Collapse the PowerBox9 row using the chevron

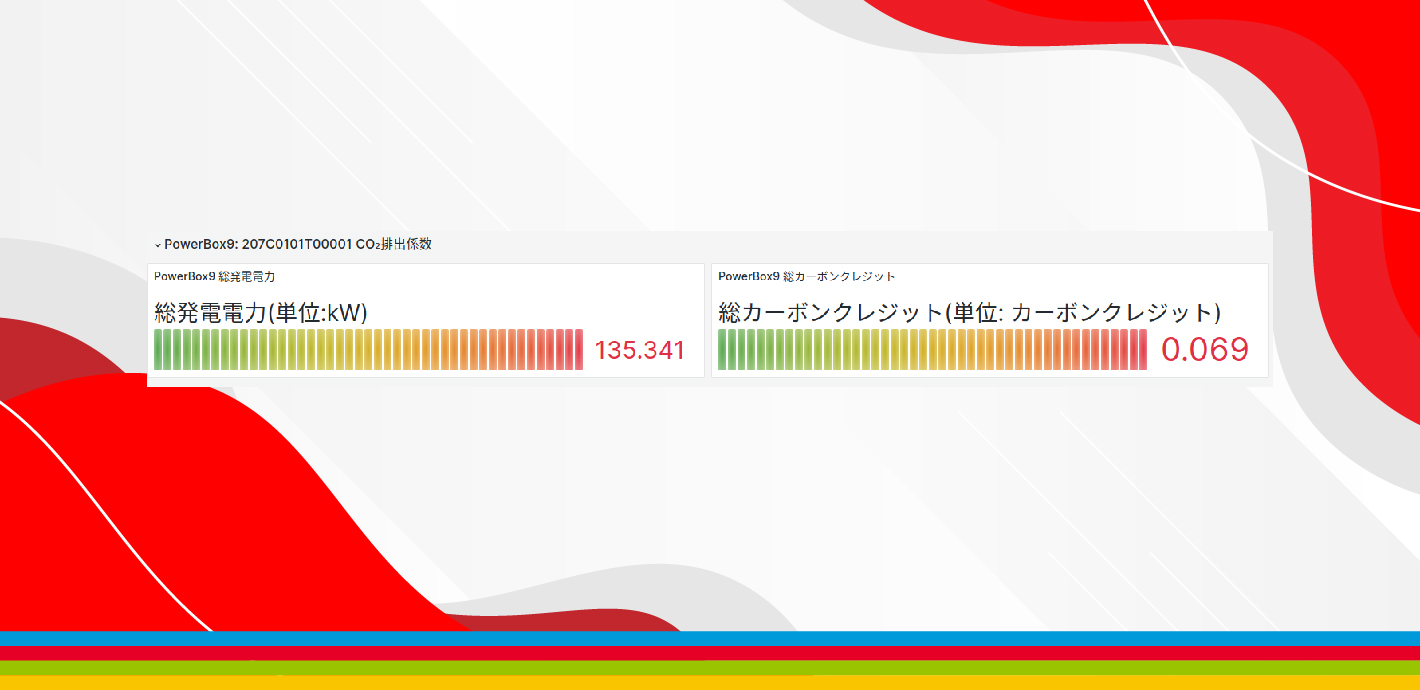[x=158, y=245]
